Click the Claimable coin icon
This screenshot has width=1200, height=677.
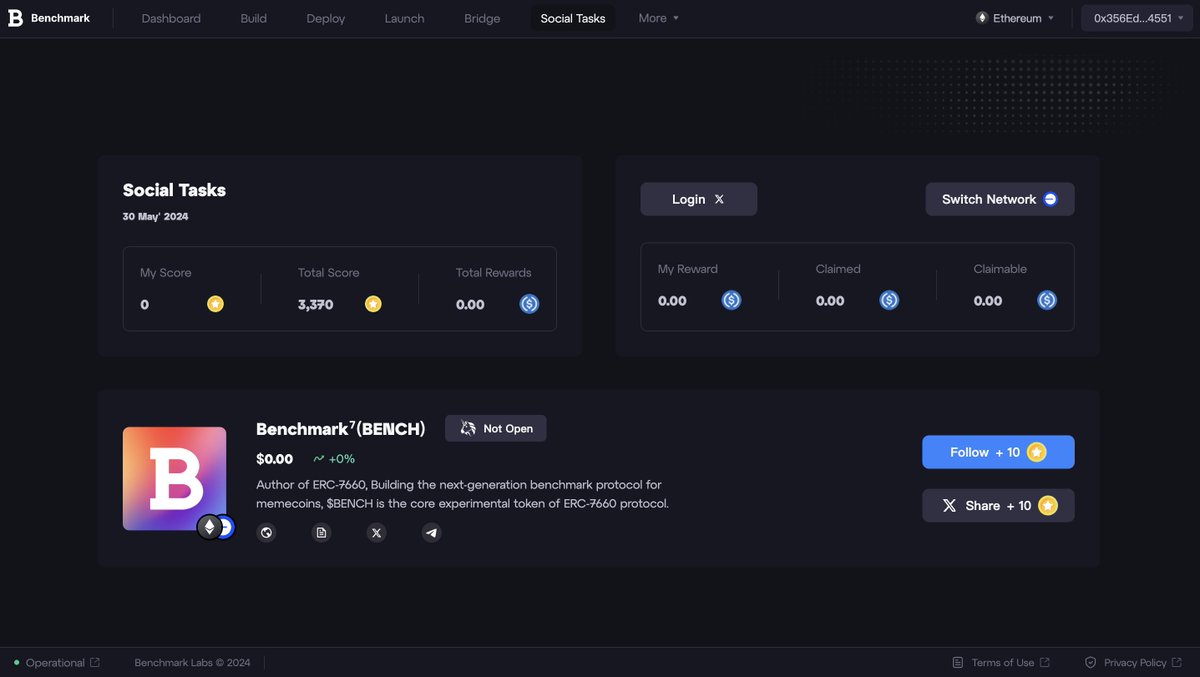point(1047,300)
